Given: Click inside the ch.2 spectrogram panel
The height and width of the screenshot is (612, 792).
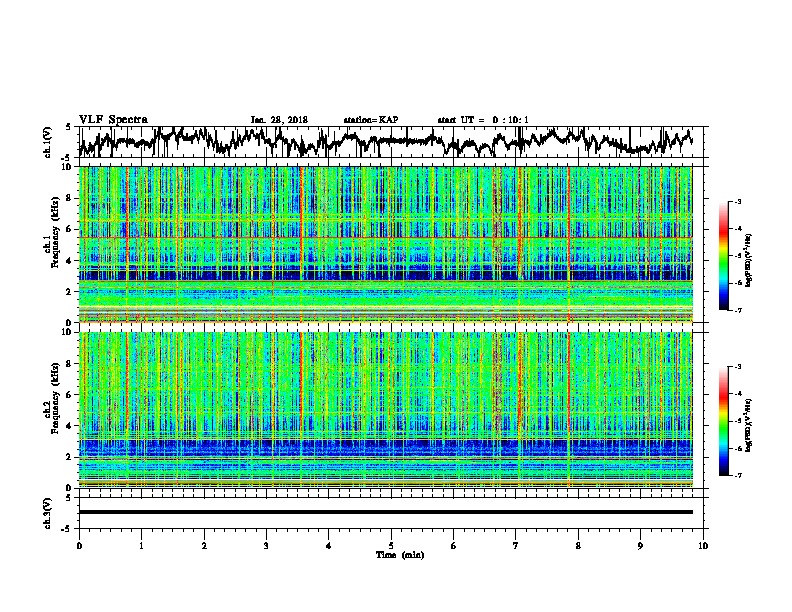Looking at the screenshot, I should [386, 410].
